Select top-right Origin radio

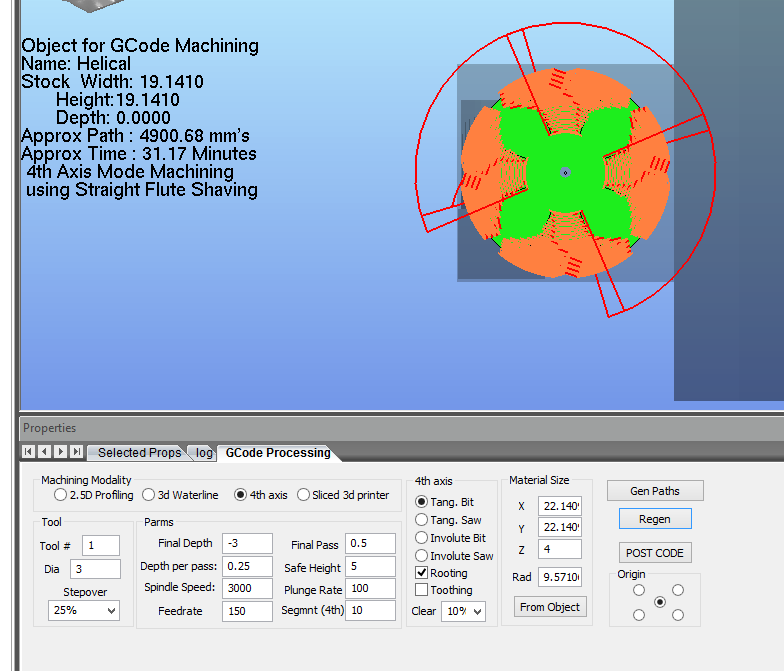tap(678, 590)
